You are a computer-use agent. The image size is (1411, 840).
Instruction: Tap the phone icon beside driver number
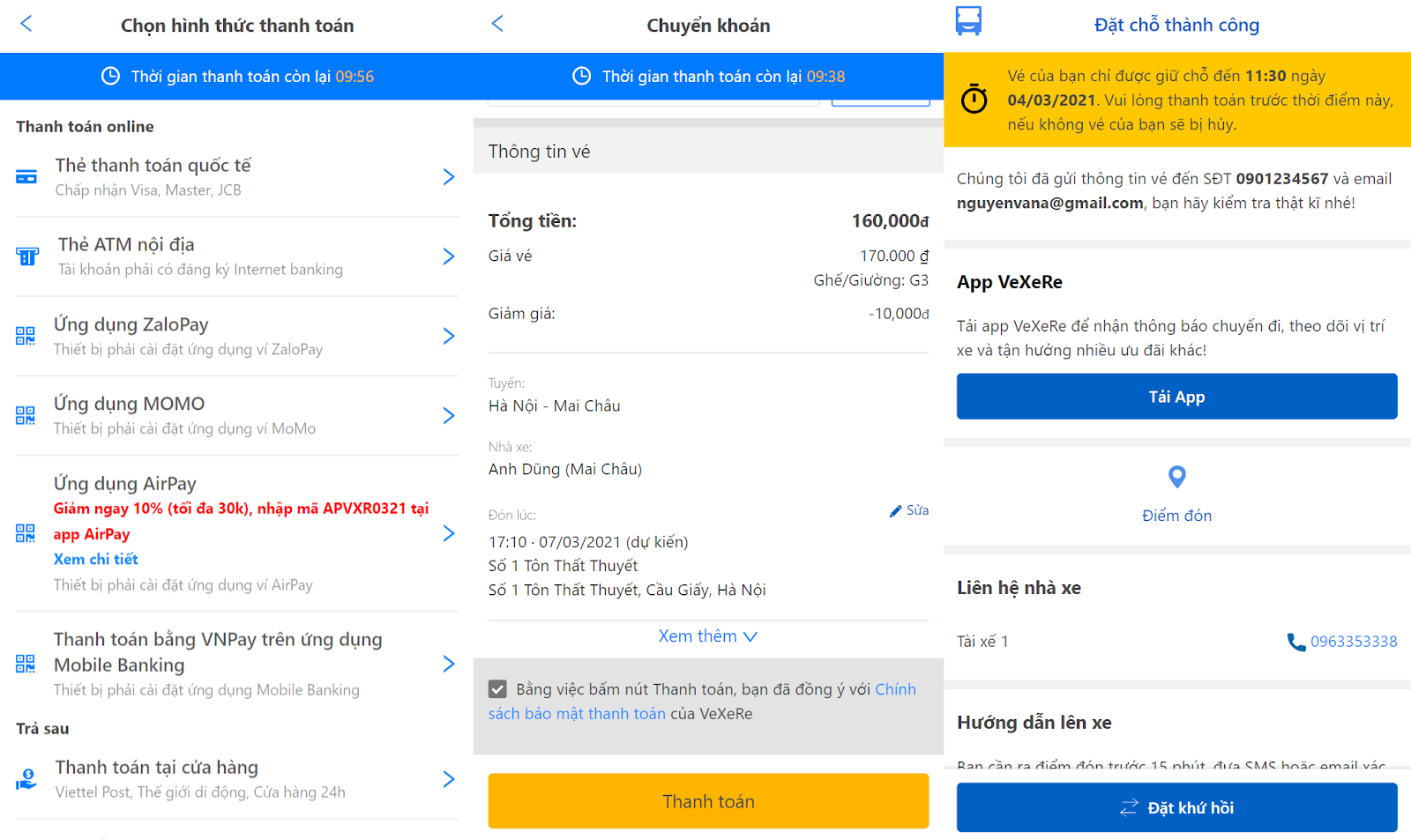pyautogui.click(x=1295, y=642)
